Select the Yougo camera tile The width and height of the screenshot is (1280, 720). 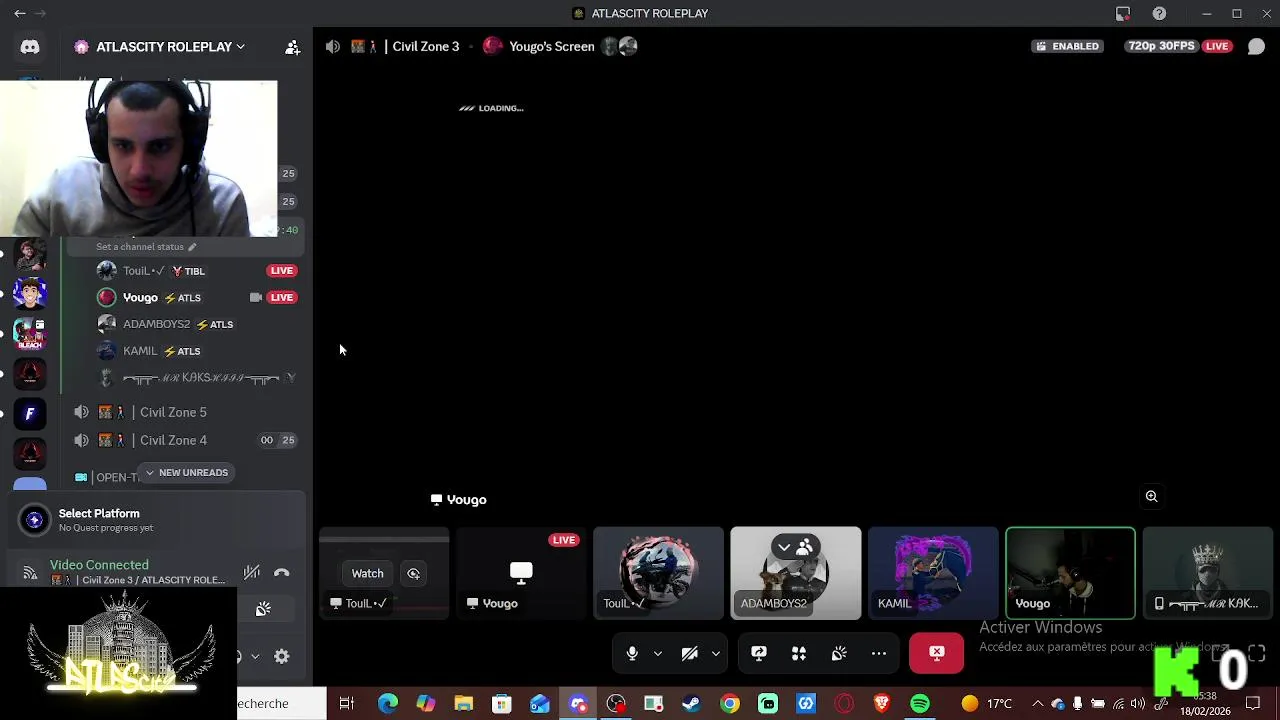pyautogui.click(x=1070, y=573)
